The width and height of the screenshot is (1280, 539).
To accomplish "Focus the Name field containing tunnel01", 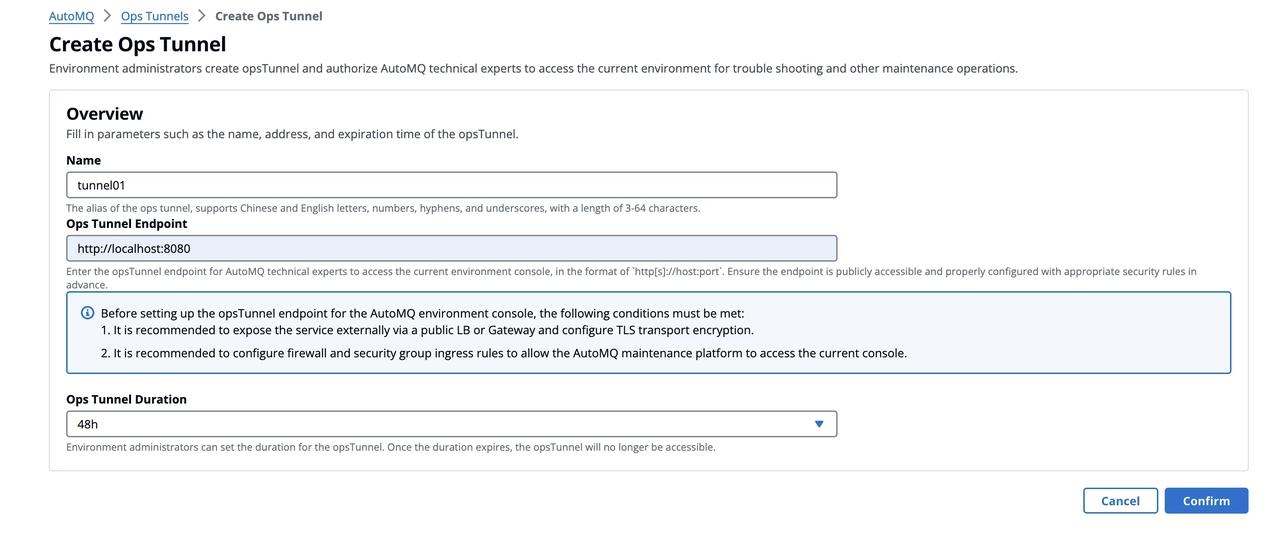I will [x=450, y=185].
